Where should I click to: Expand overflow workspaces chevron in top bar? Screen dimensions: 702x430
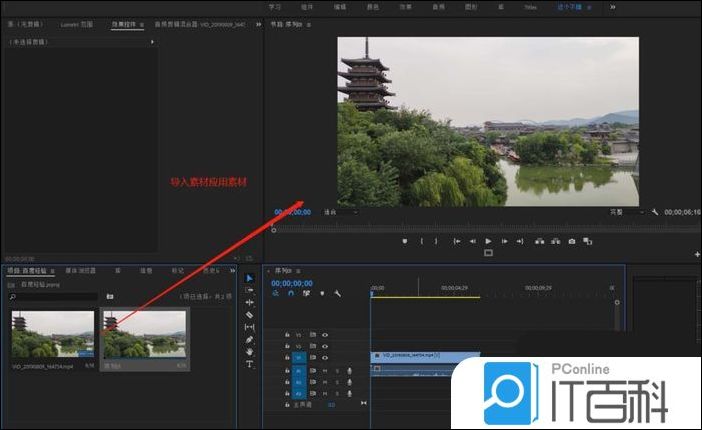pos(613,6)
